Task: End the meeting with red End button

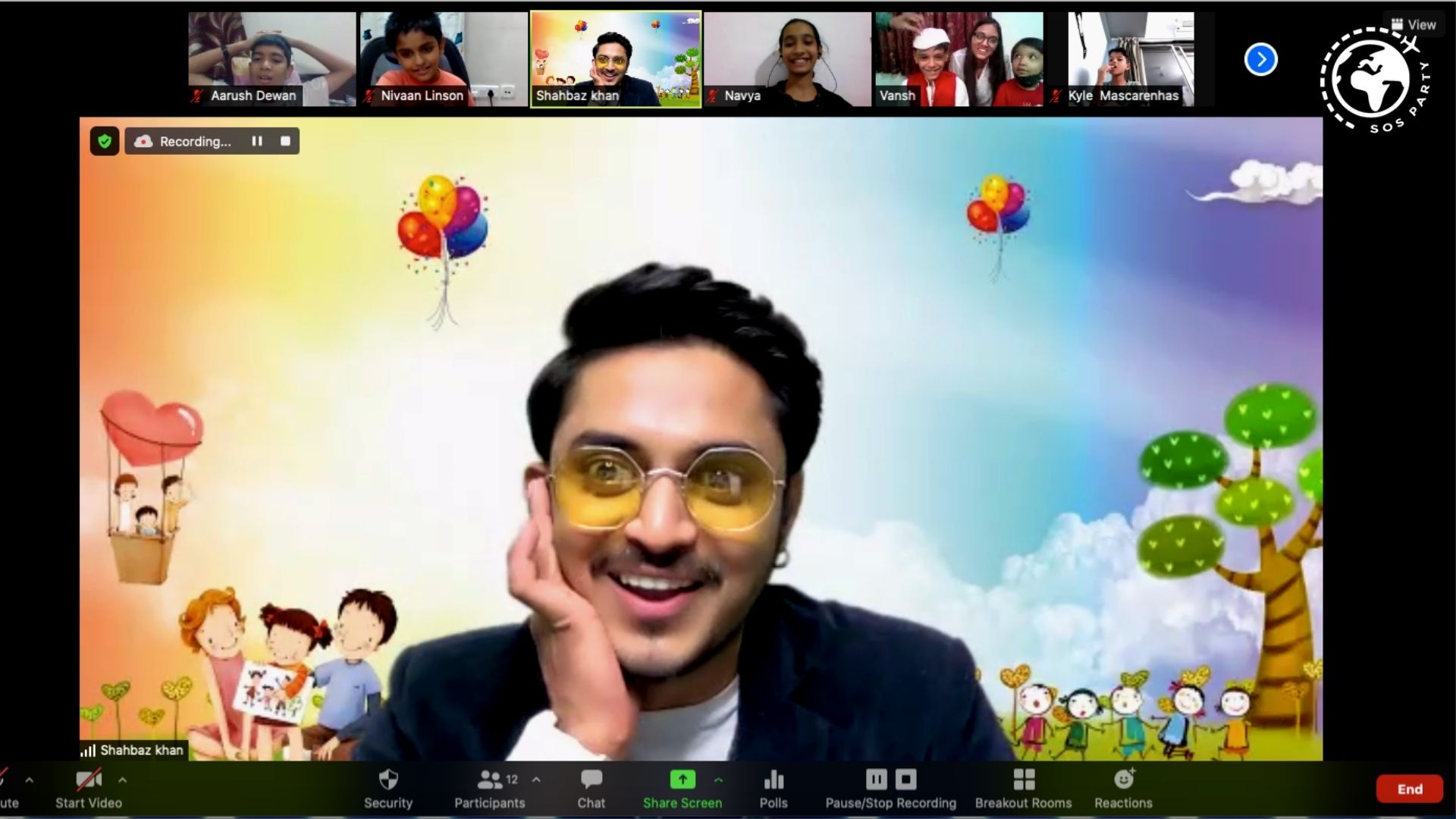Action: point(1410,789)
